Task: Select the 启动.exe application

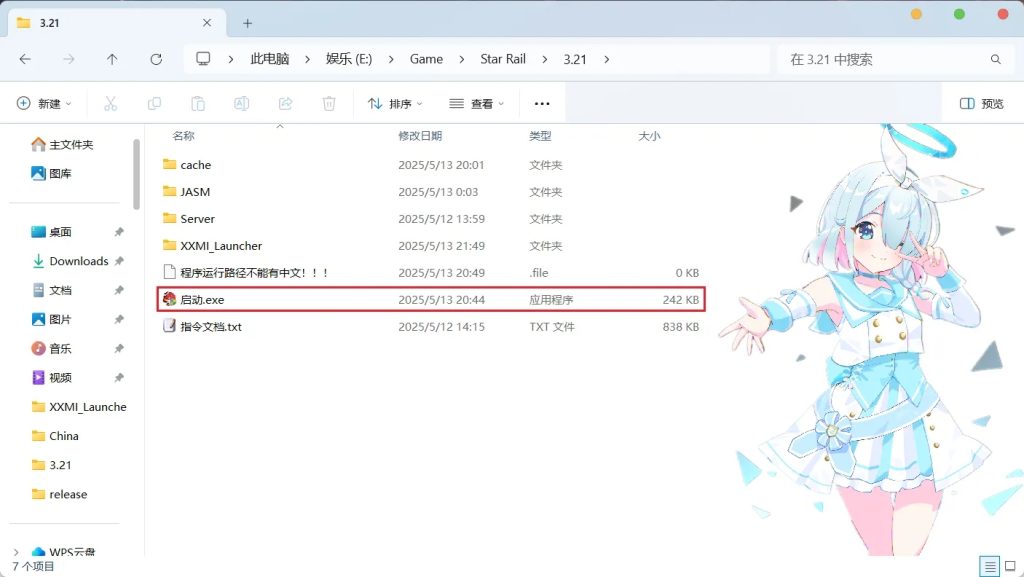Action: coord(431,300)
